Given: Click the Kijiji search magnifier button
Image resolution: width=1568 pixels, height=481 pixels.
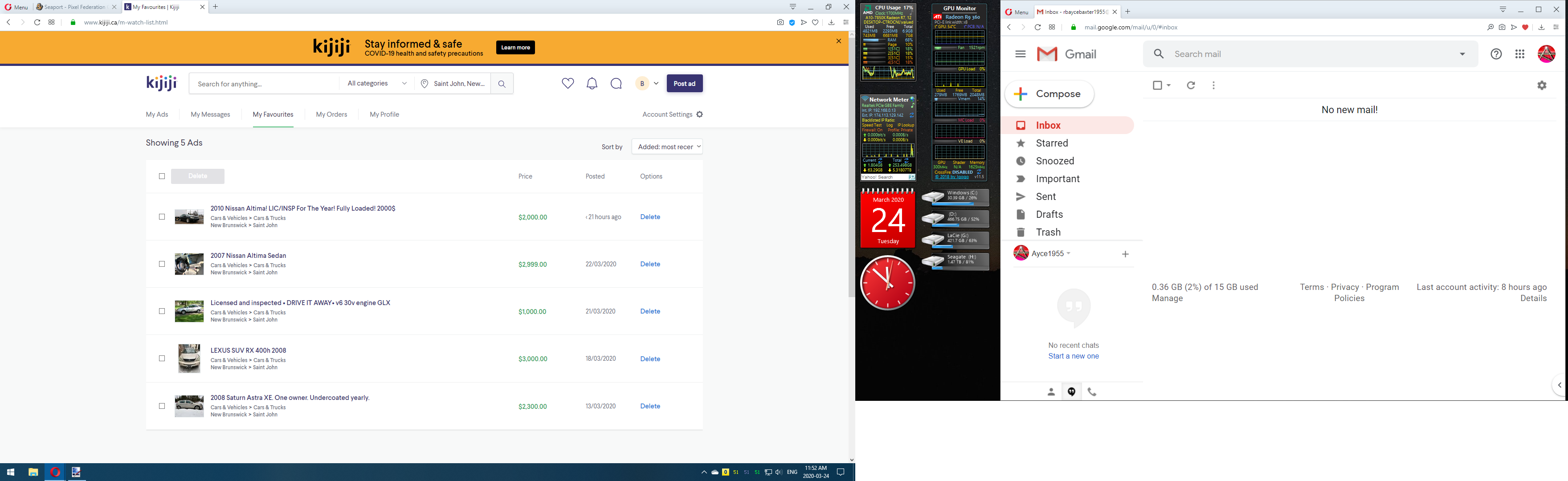Looking at the screenshot, I should (502, 84).
